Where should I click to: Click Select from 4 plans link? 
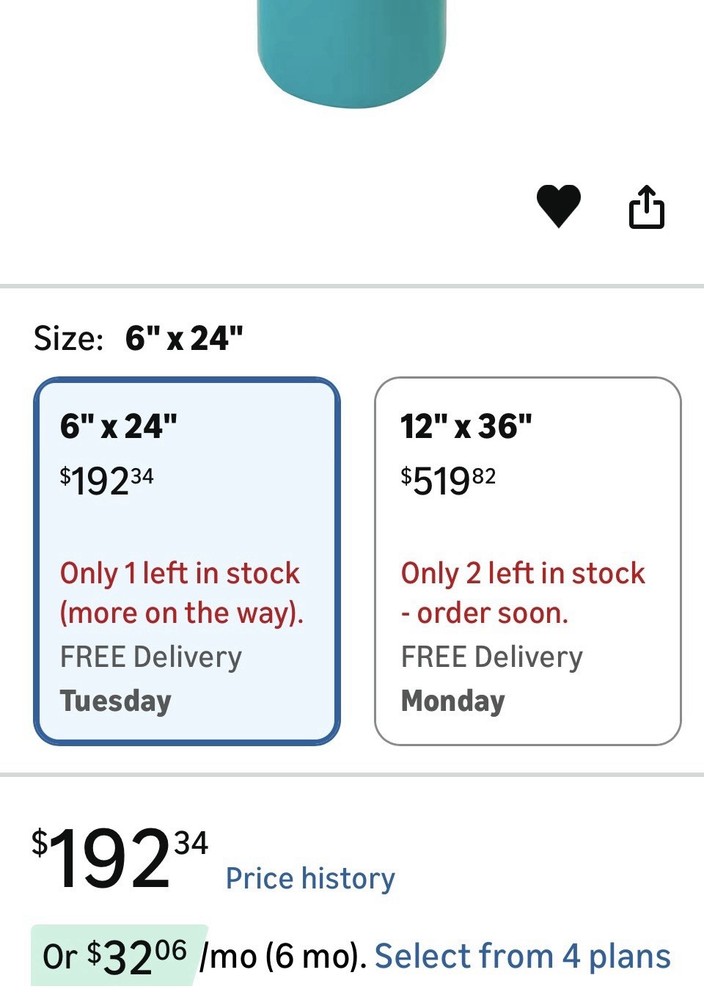(x=522, y=956)
